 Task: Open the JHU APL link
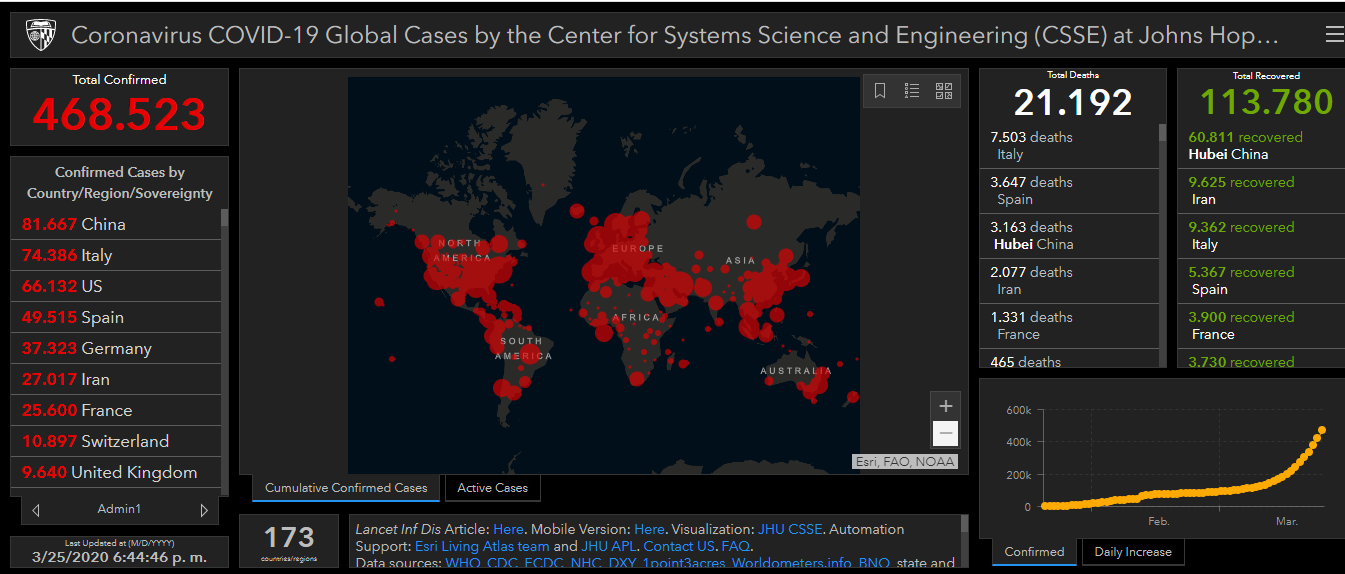tap(608, 546)
